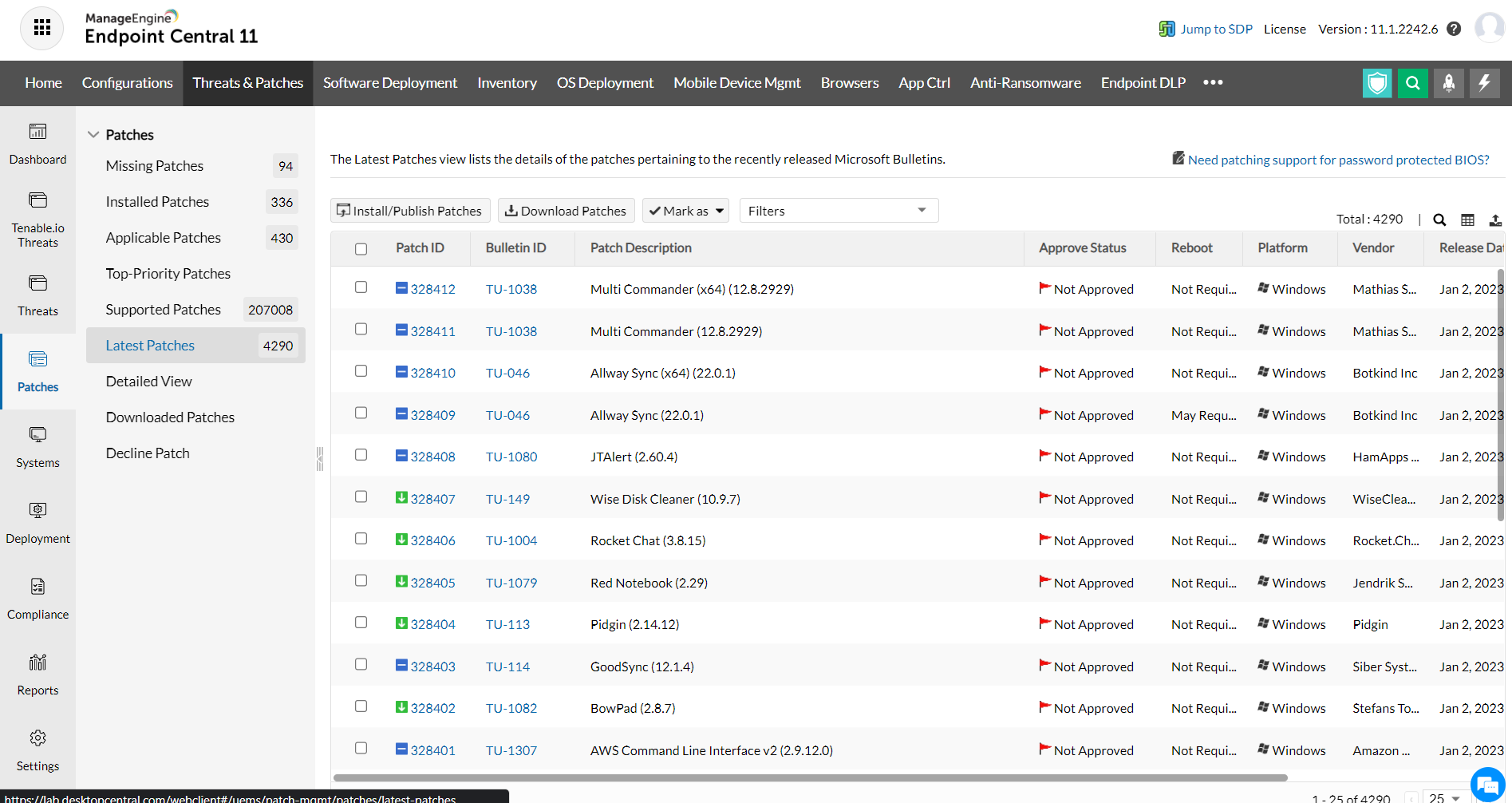Open the more modules ellipsis menu
The height and width of the screenshot is (803, 1512).
[1213, 82]
